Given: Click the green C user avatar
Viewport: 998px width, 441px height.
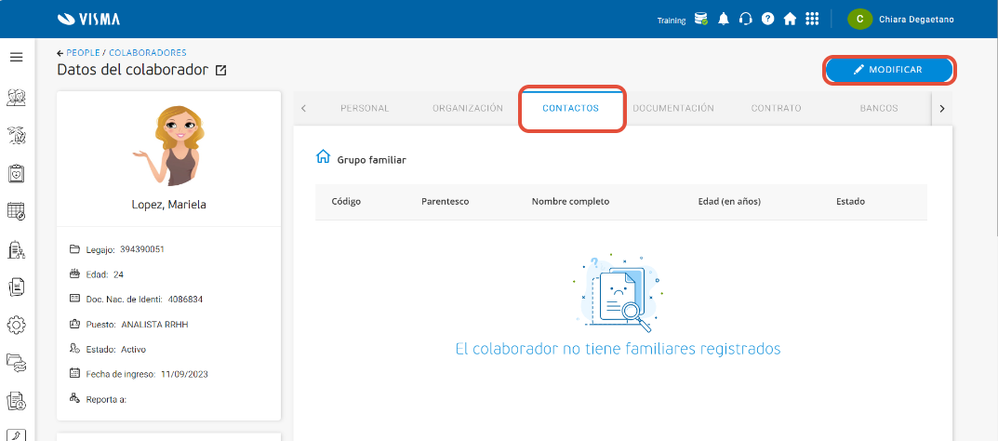Looking at the screenshot, I should 860,19.
